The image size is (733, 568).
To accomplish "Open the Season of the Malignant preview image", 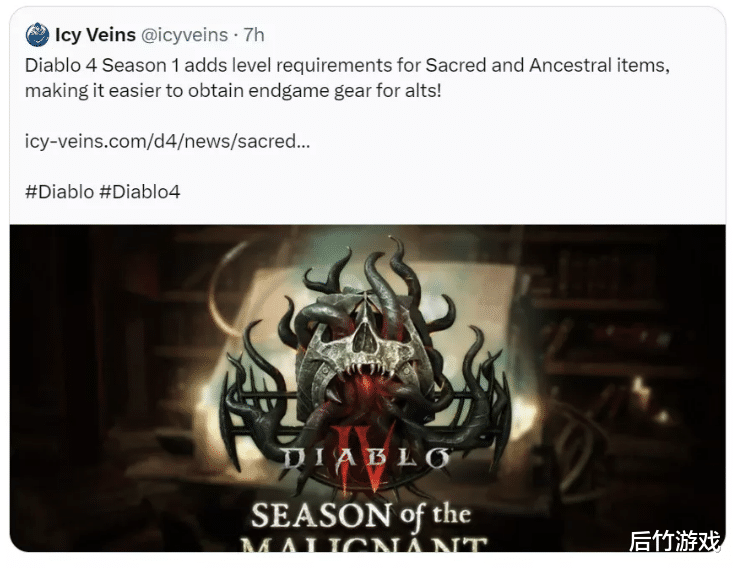I will tap(367, 388).
